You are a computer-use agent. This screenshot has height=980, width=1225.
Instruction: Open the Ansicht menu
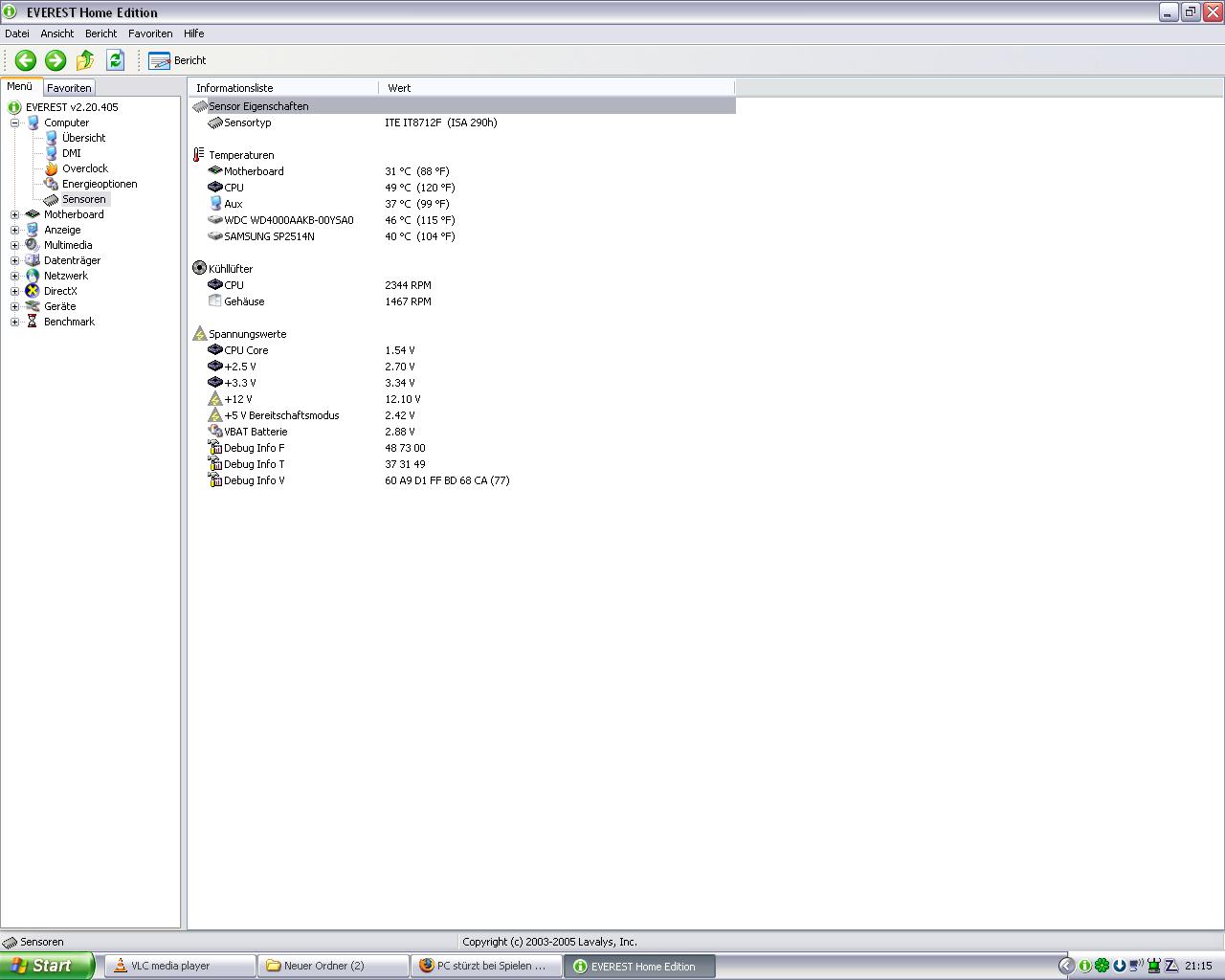(57, 33)
